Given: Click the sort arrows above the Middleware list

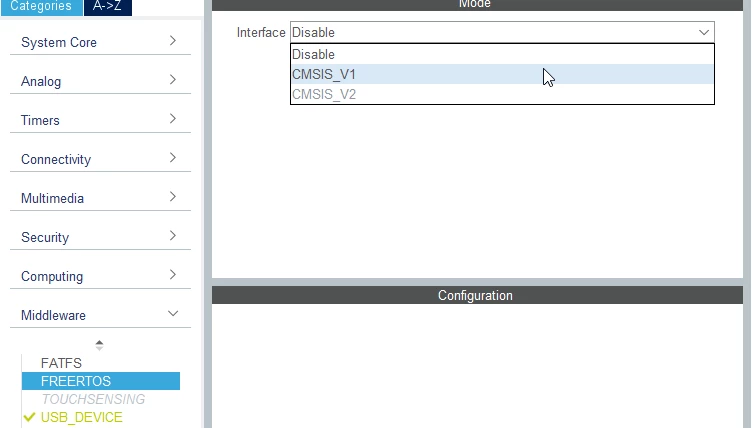Looking at the screenshot, I should coord(99,345).
